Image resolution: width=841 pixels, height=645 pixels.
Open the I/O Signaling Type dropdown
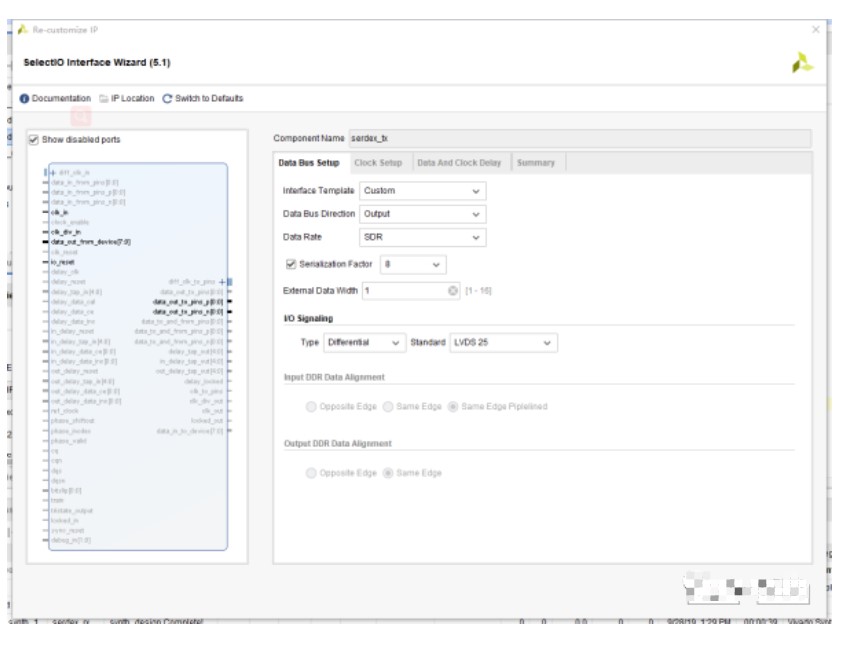pyautogui.click(x=364, y=343)
